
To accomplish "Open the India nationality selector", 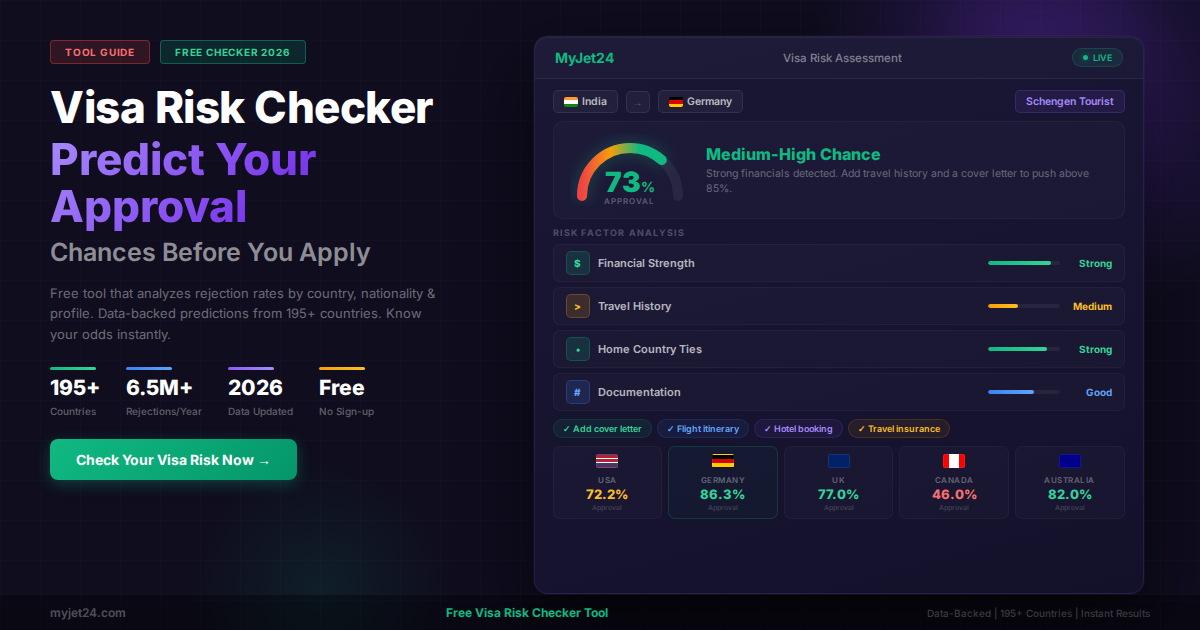I will (x=585, y=101).
